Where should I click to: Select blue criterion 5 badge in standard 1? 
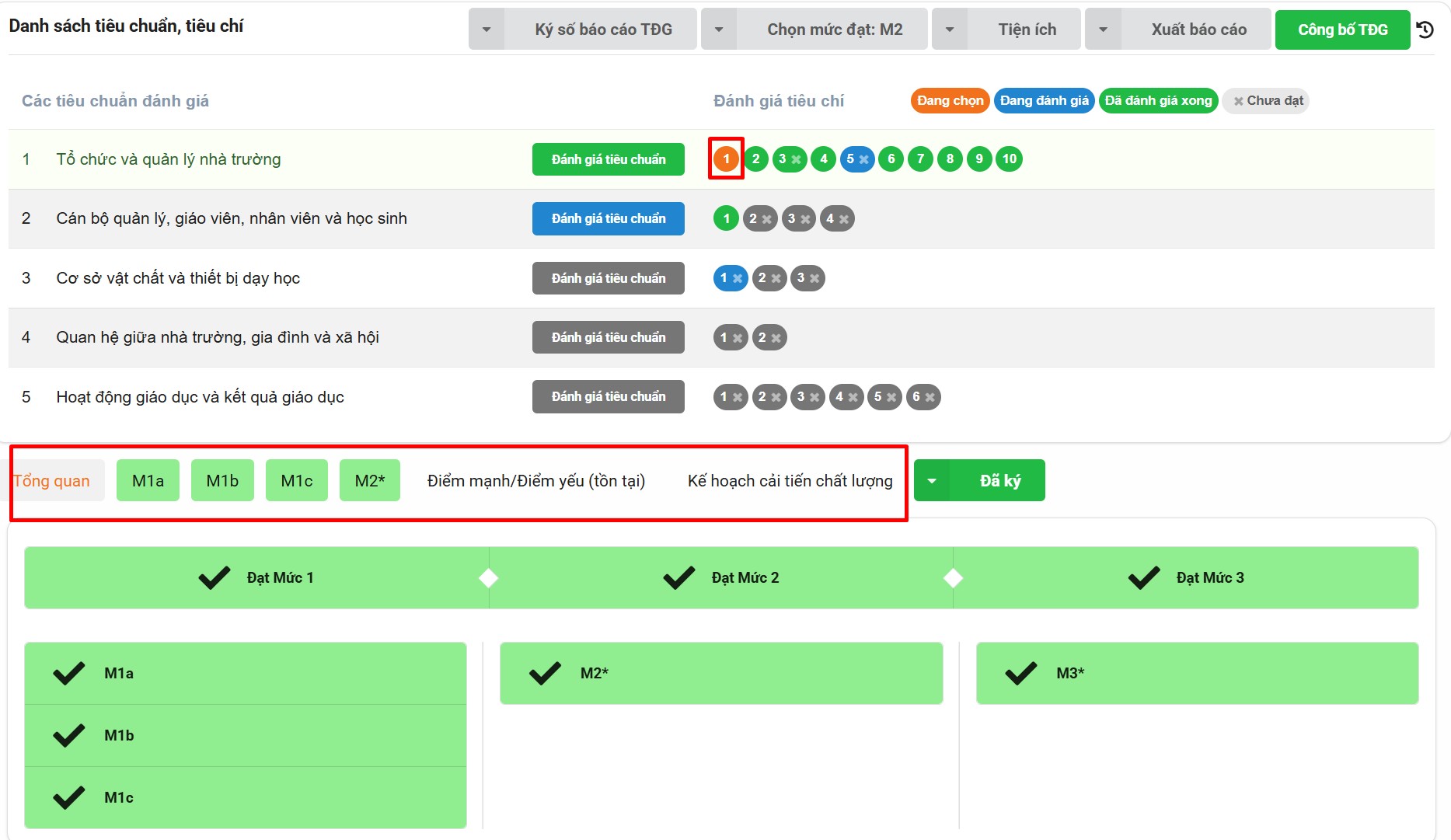pyautogui.click(x=856, y=159)
